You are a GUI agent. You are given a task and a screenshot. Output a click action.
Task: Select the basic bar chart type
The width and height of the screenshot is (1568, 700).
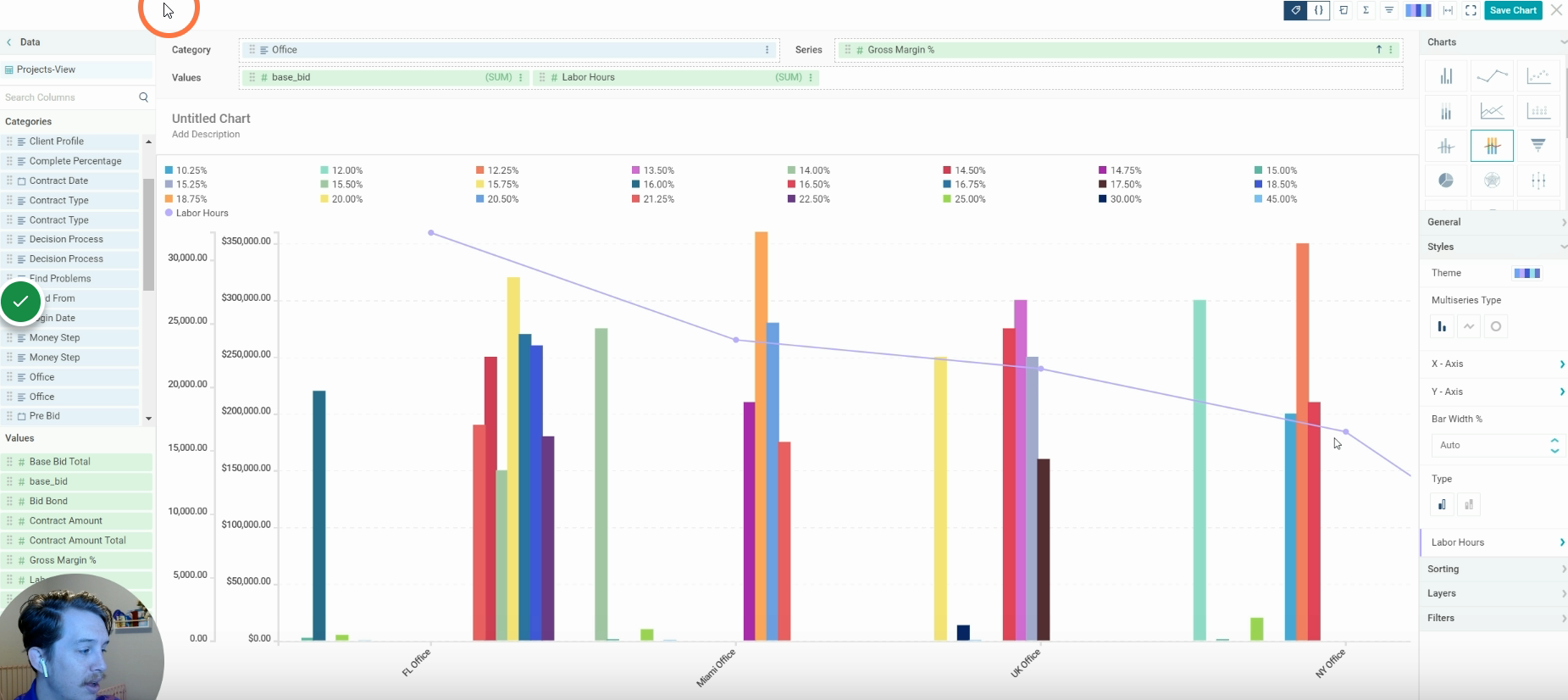tap(1446, 76)
